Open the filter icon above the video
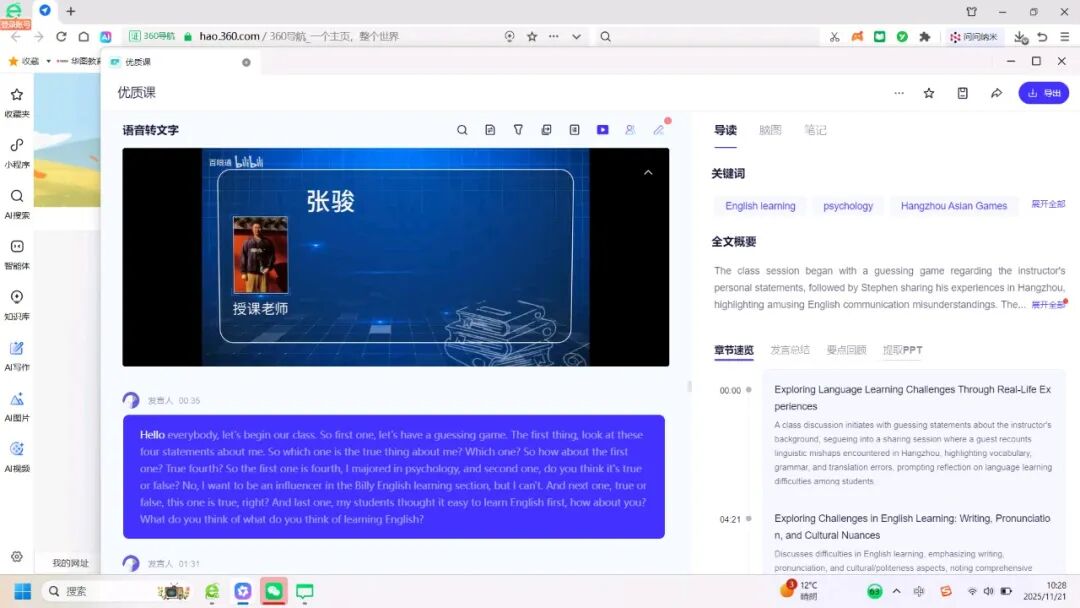The height and width of the screenshot is (608, 1080). 518,130
